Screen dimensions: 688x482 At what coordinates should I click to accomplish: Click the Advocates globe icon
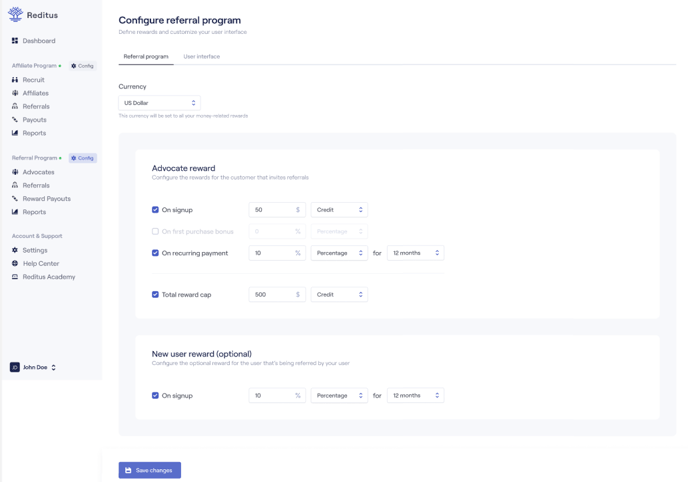[x=15, y=172]
